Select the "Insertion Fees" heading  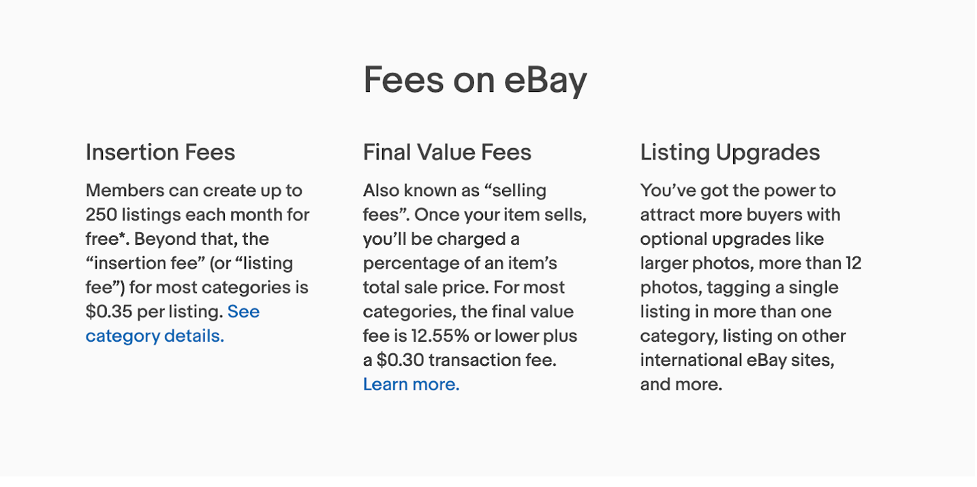click(x=160, y=152)
